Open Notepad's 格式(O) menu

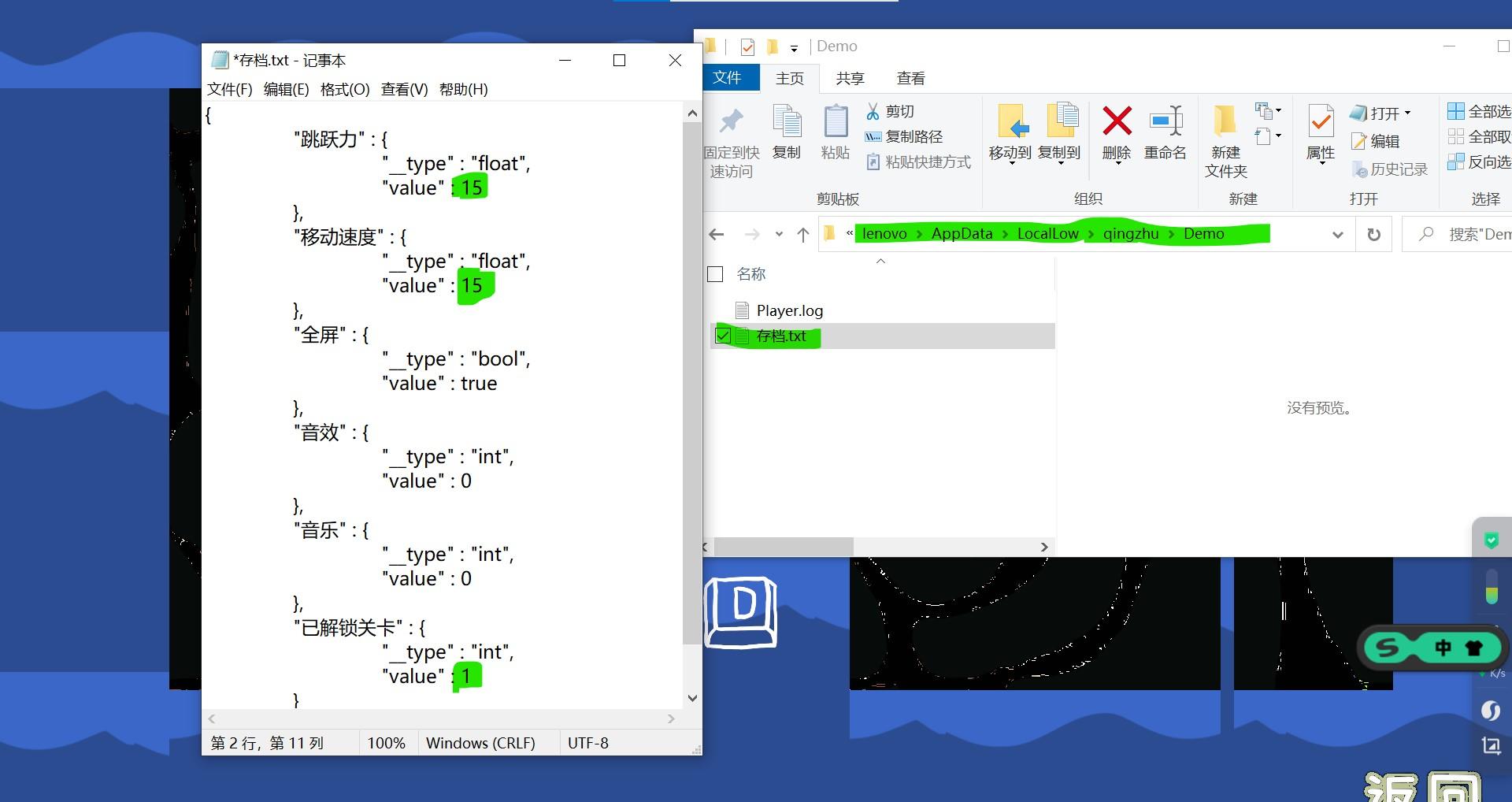(344, 90)
